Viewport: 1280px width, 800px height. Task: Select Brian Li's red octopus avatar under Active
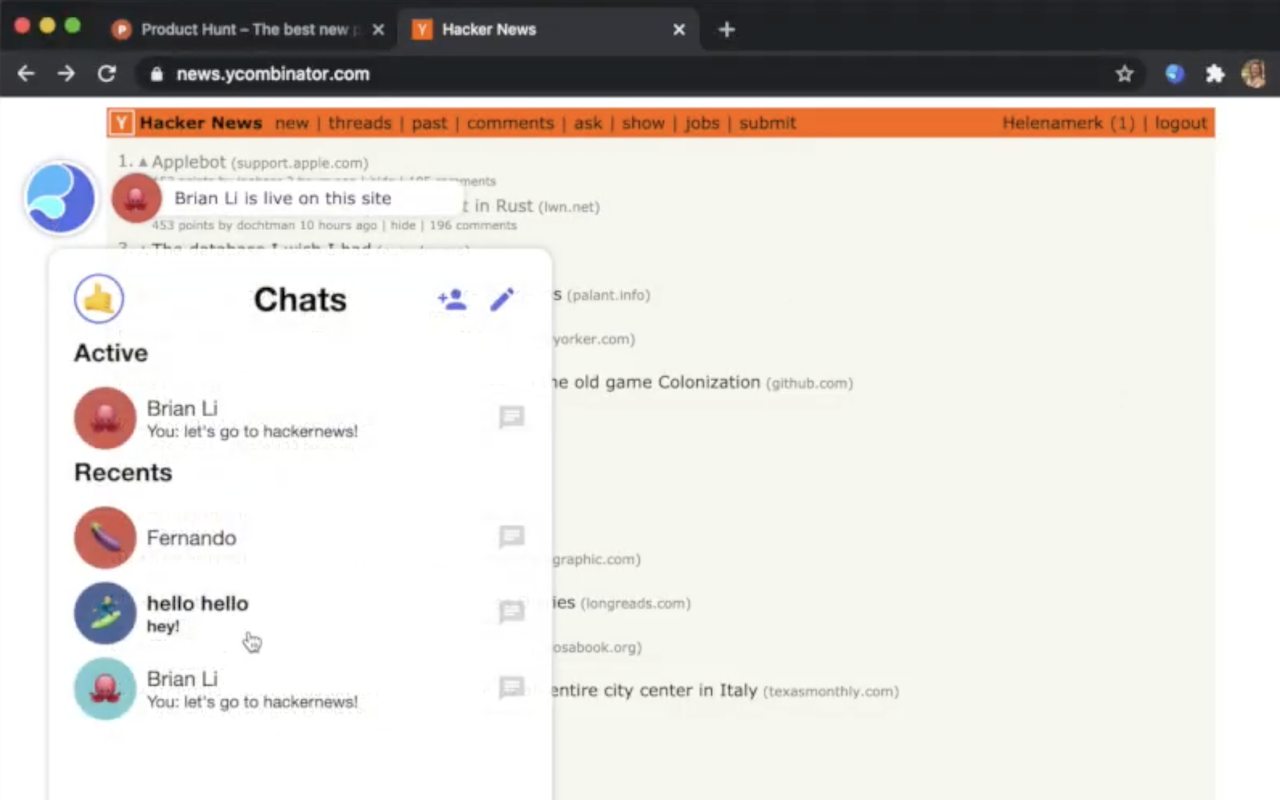click(105, 418)
